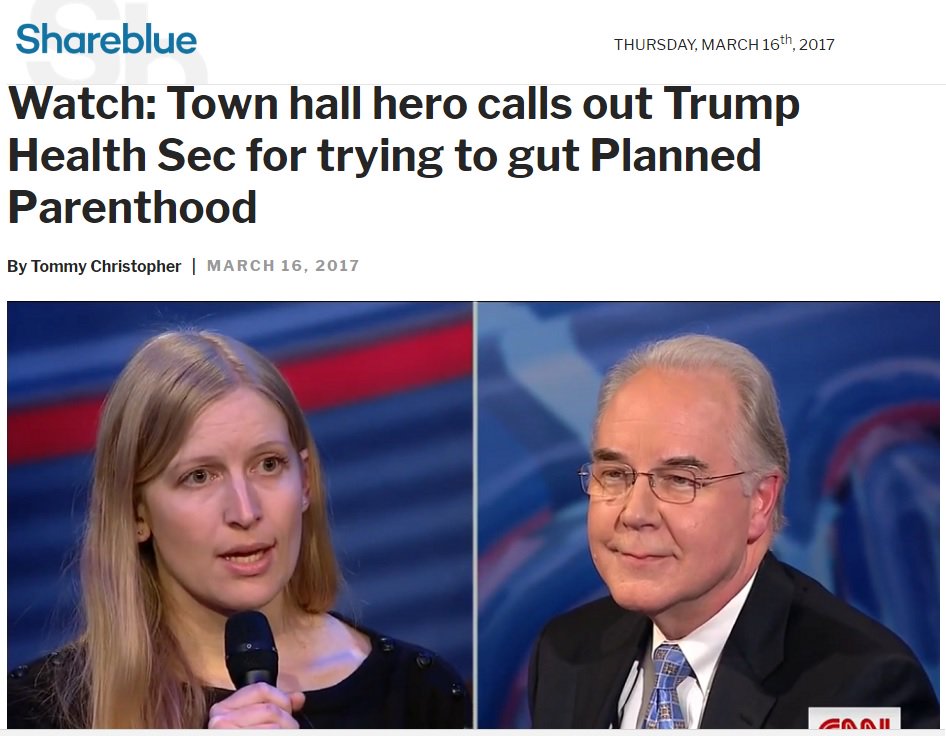Image resolution: width=946 pixels, height=736 pixels.
Task: Click the left video frame with the woman
Action: point(240,515)
